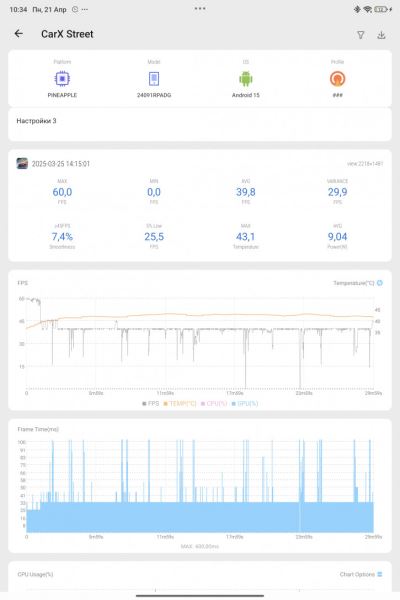The width and height of the screenshot is (400, 600).
Task: Select the variance value 29,9
Action: pyautogui.click(x=337, y=192)
